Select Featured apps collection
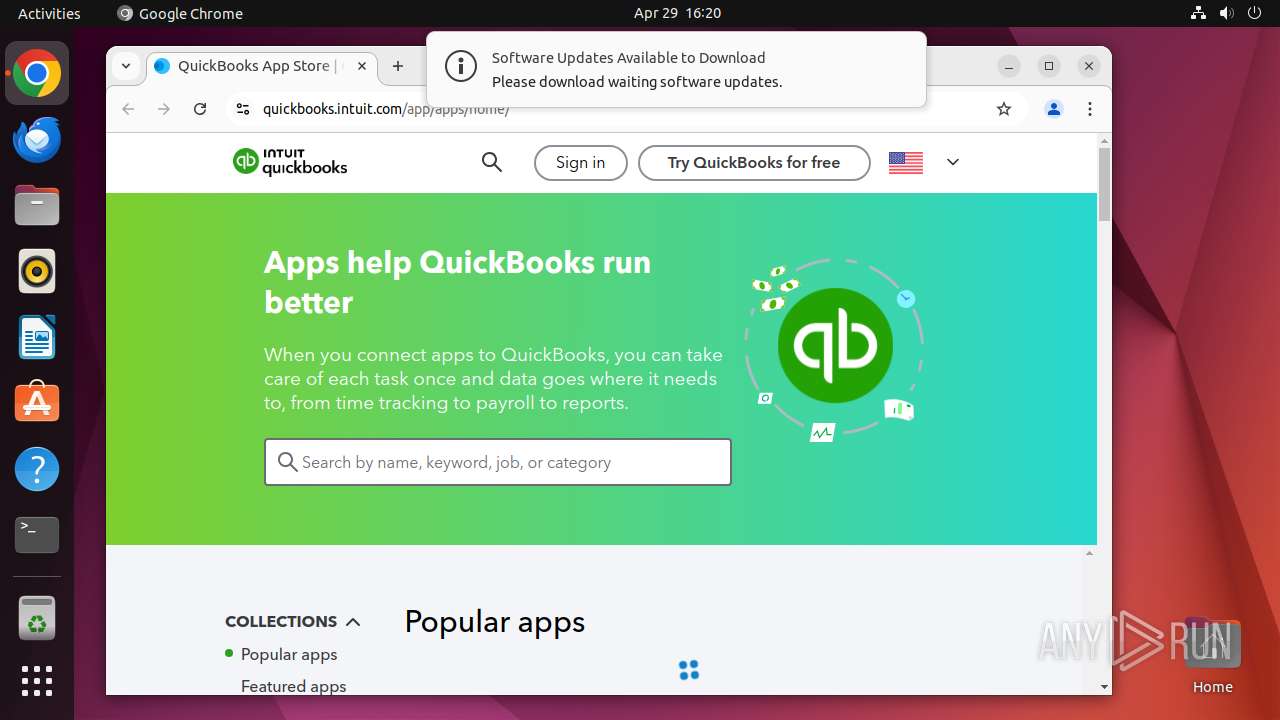This screenshot has width=1280, height=720. (x=293, y=686)
